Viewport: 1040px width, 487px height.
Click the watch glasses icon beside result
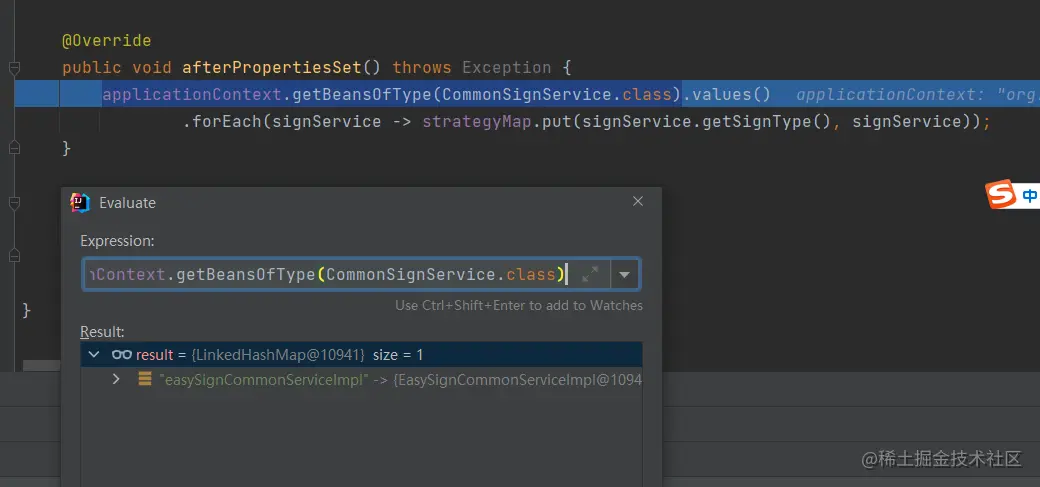pyautogui.click(x=121, y=355)
